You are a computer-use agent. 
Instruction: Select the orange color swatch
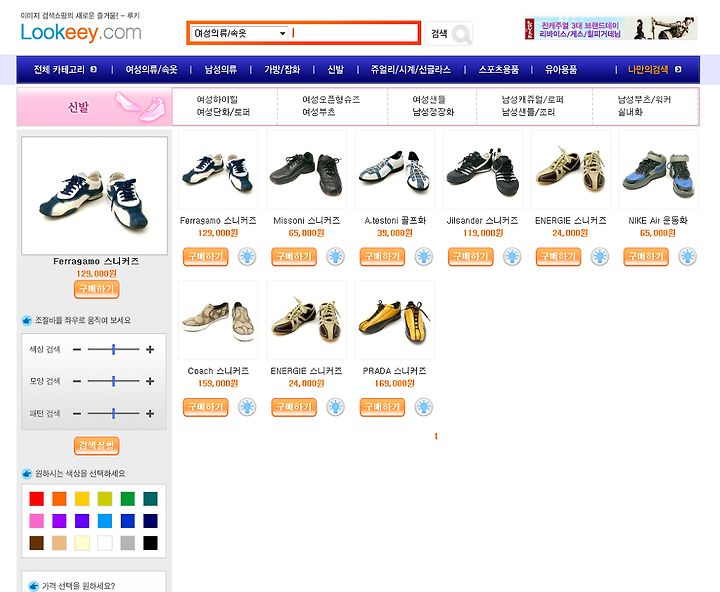pos(59,499)
